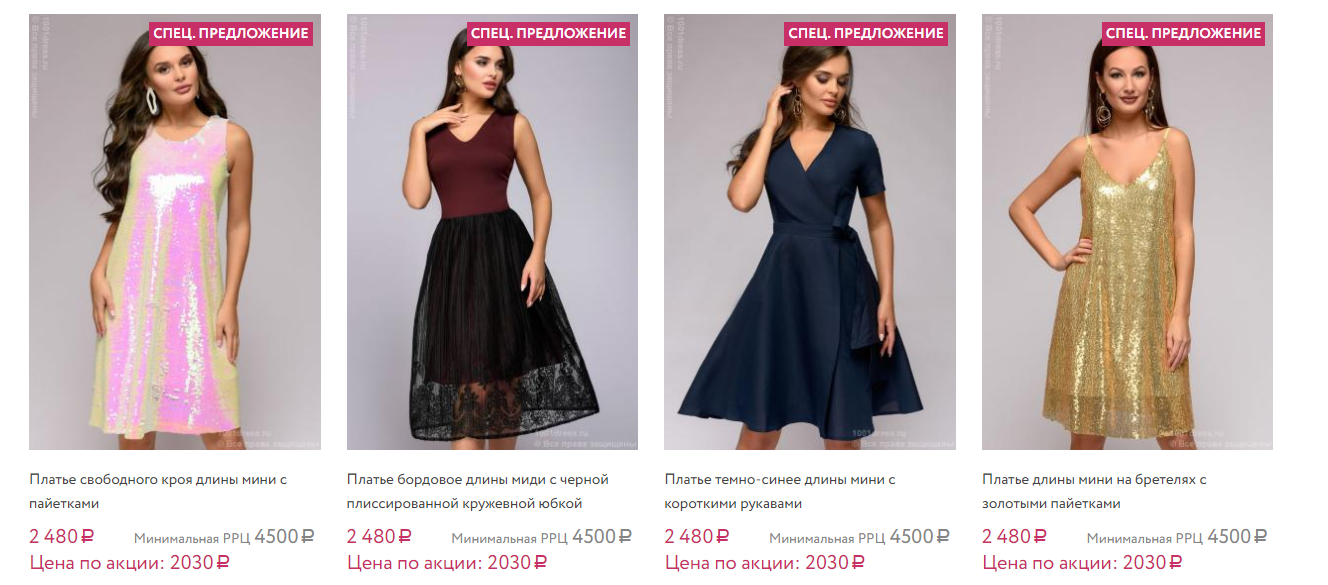1328x585 pixels.
Task: Click the 2 480 ₽ price under burgundy dress
Action: click(379, 537)
